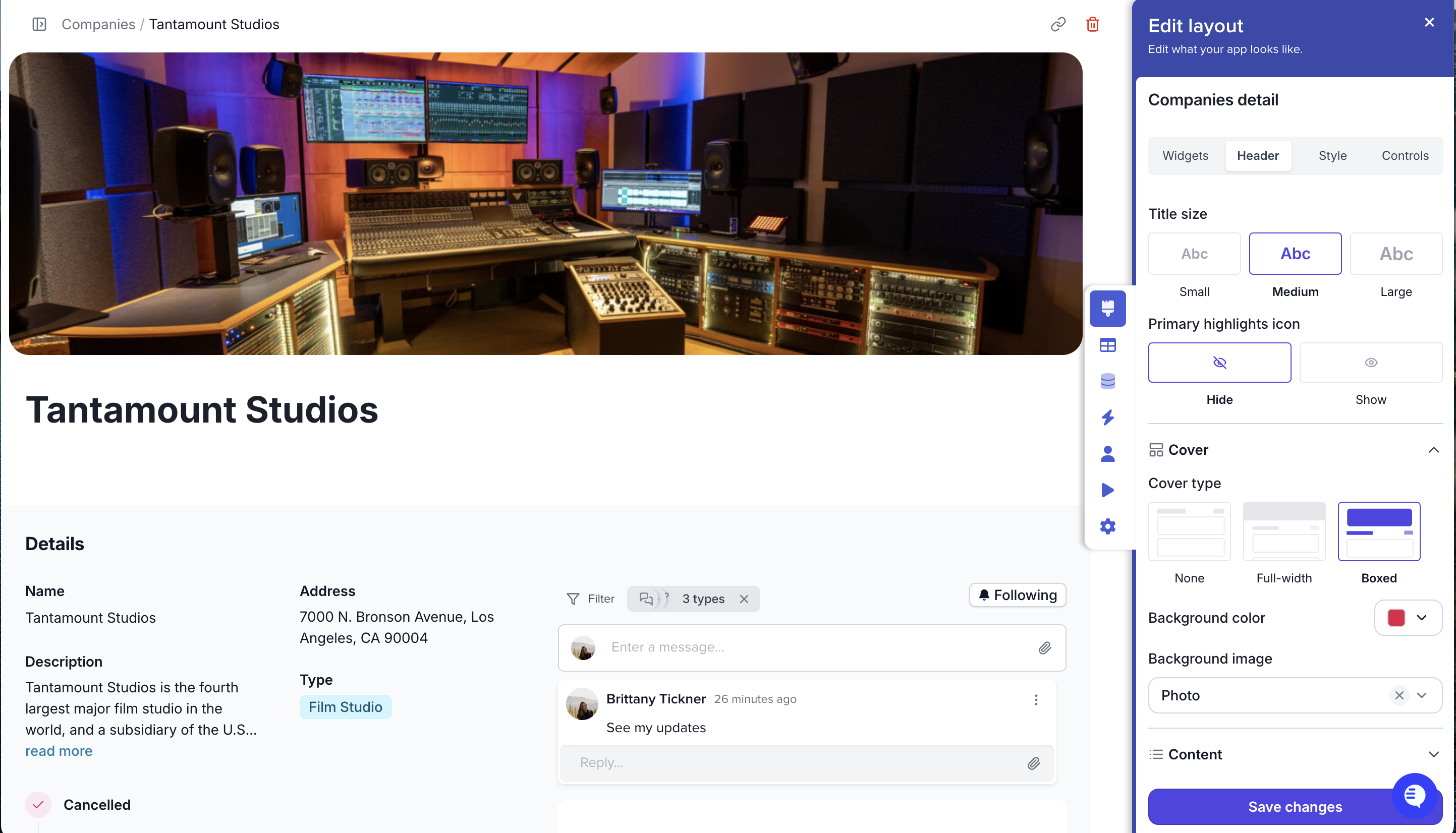Expand the Content section
The image size is (1456, 833).
[x=1432, y=754]
